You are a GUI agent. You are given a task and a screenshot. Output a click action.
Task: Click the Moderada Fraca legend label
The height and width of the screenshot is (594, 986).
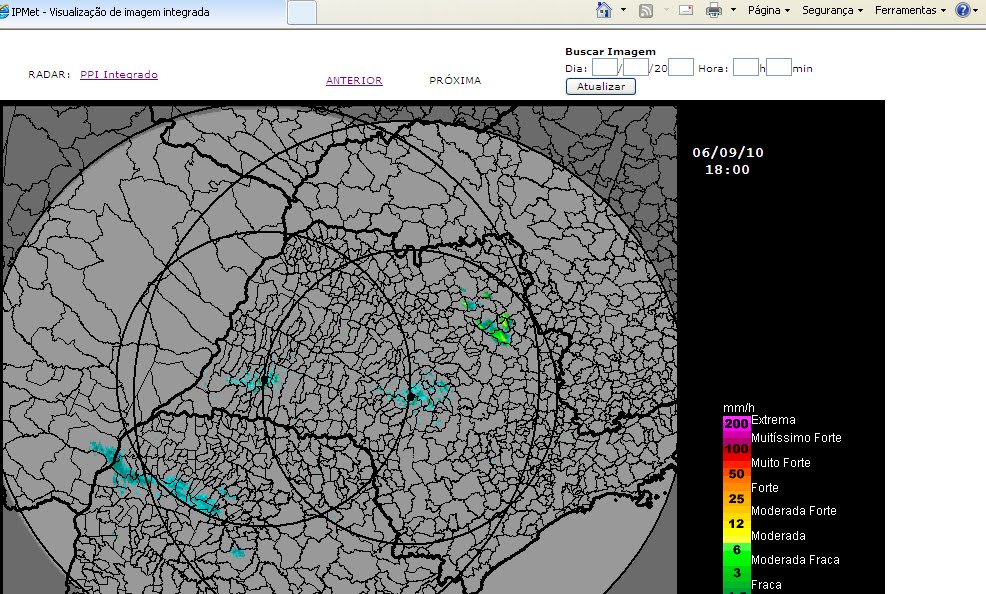point(795,560)
